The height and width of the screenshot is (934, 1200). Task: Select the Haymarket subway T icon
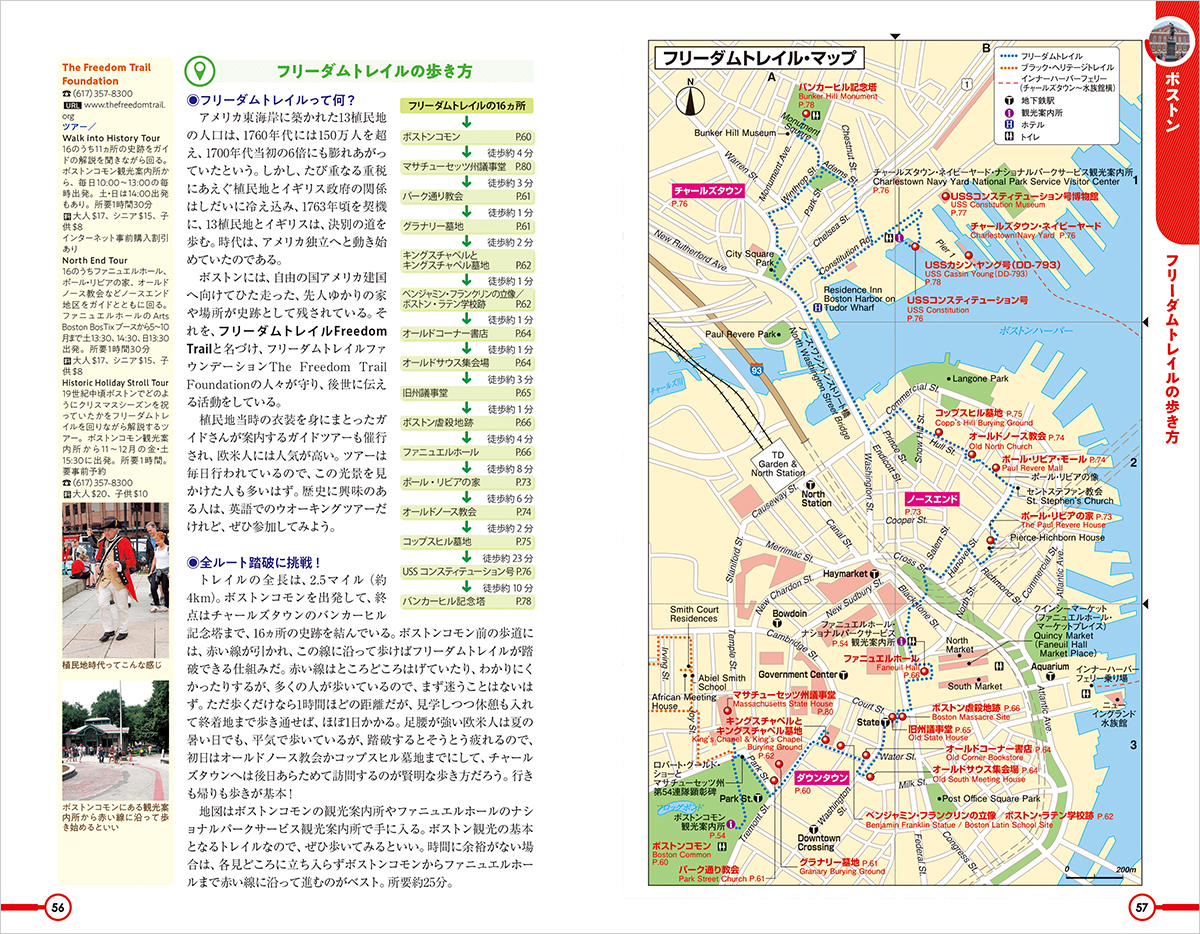pos(874,575)
